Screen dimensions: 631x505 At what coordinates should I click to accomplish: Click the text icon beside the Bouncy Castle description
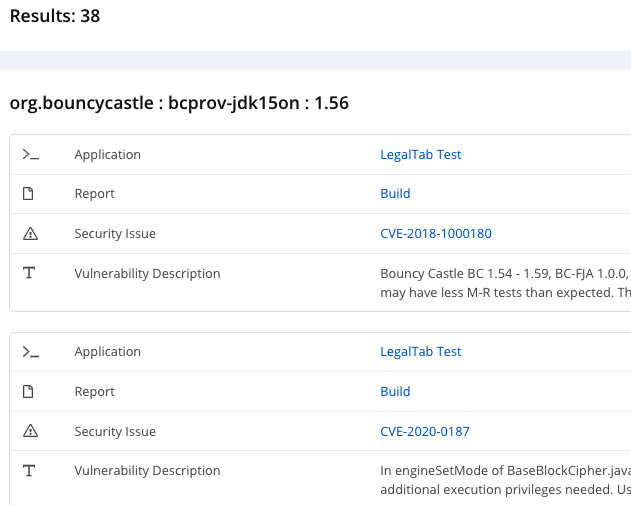point(30,273)
